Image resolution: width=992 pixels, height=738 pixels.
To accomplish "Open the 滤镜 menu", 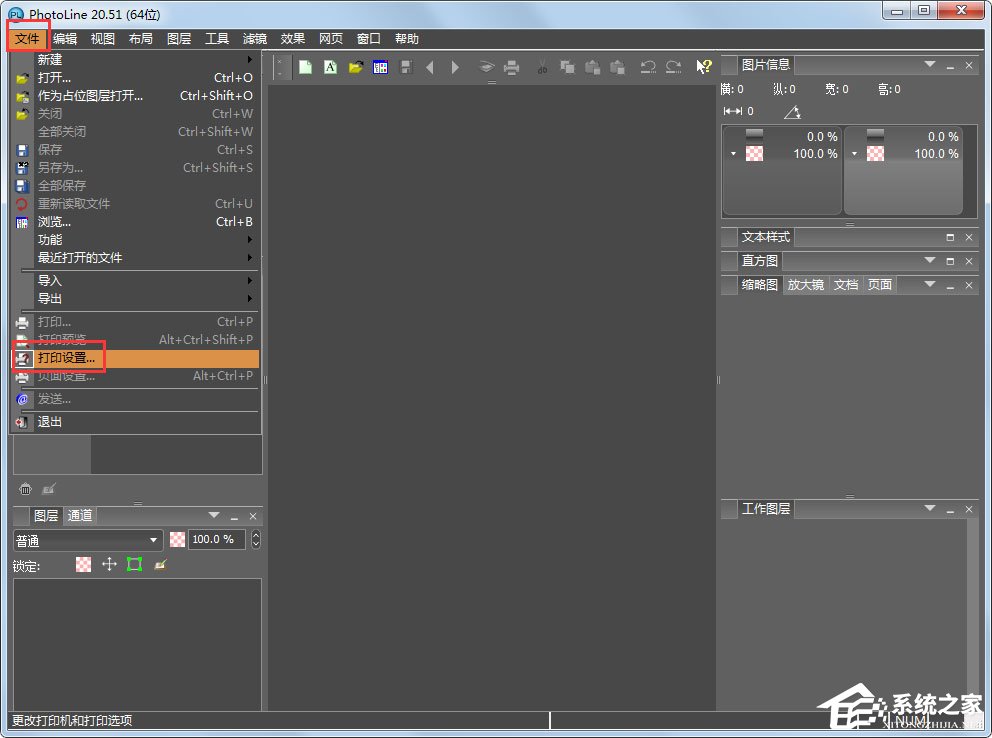I will point(255,39).
